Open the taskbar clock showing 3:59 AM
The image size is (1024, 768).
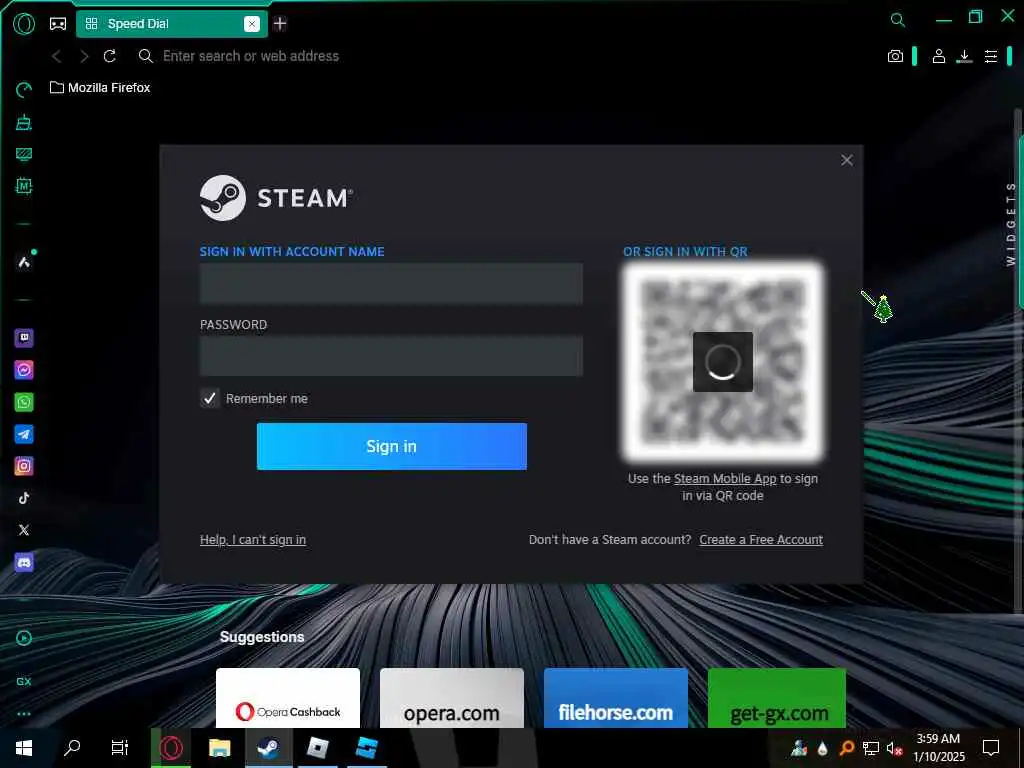[x=938, y=748]
